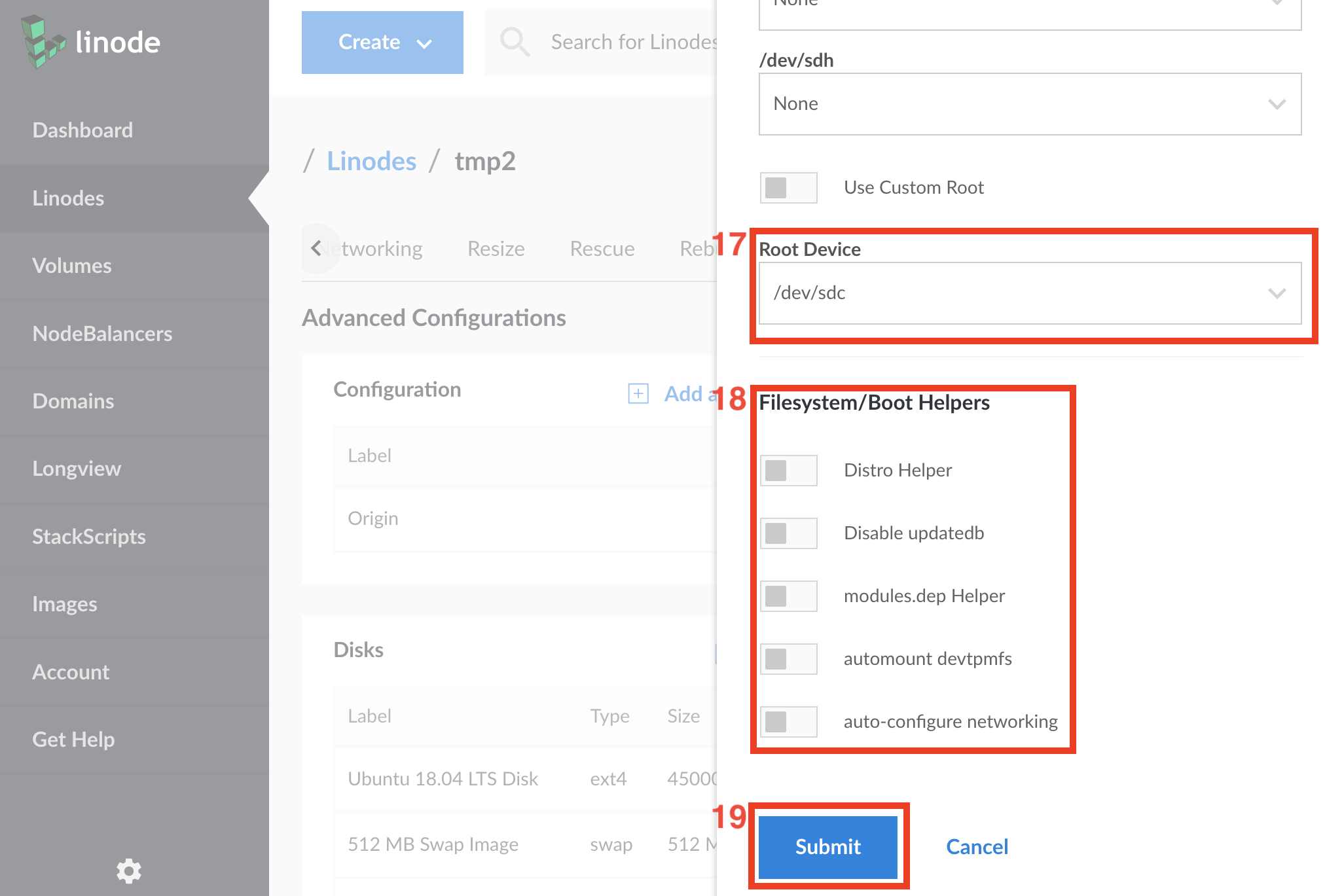Click Add a Configuration link

pos(691,393)
